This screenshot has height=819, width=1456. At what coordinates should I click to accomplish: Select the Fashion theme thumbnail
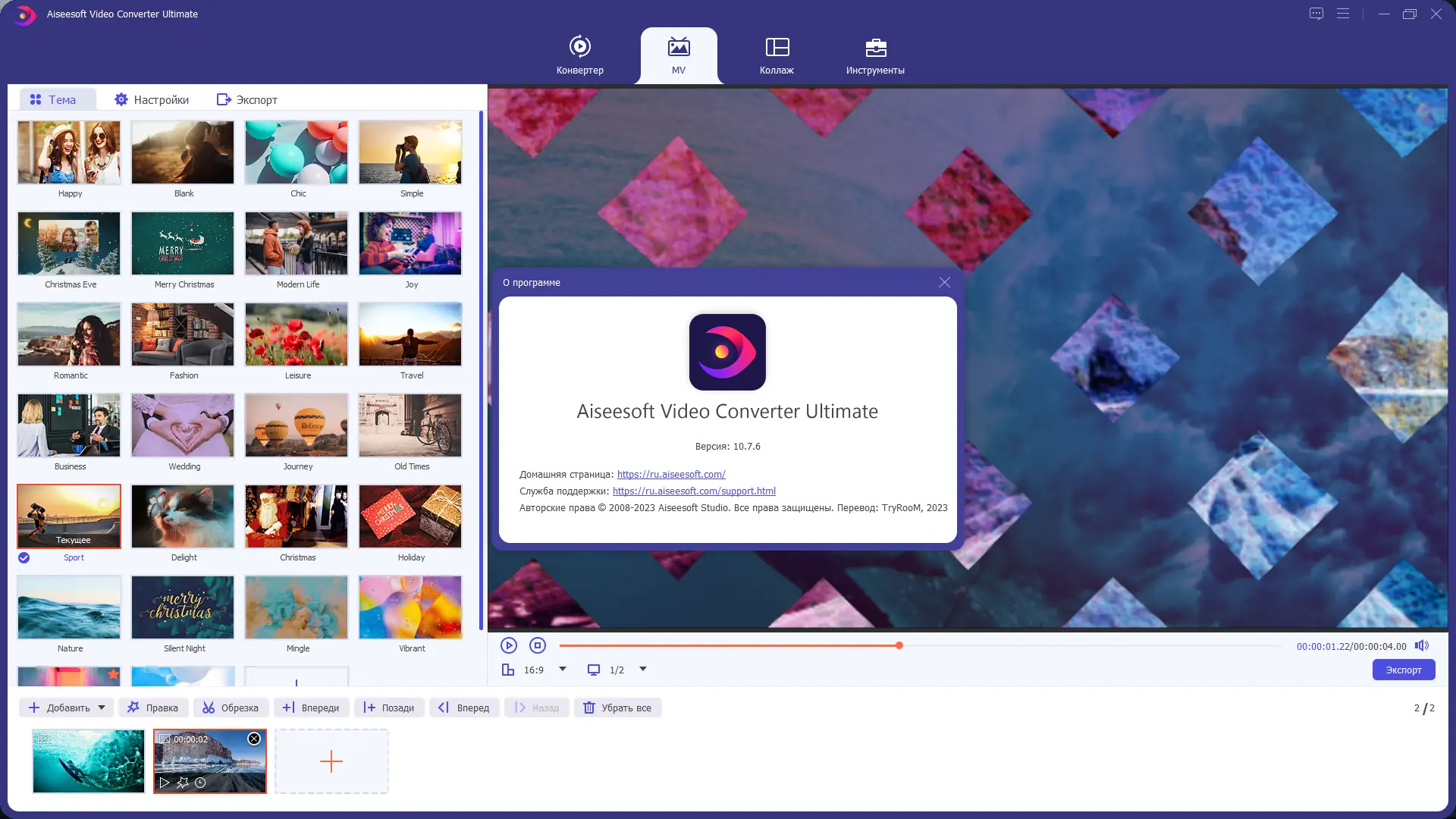183,334
